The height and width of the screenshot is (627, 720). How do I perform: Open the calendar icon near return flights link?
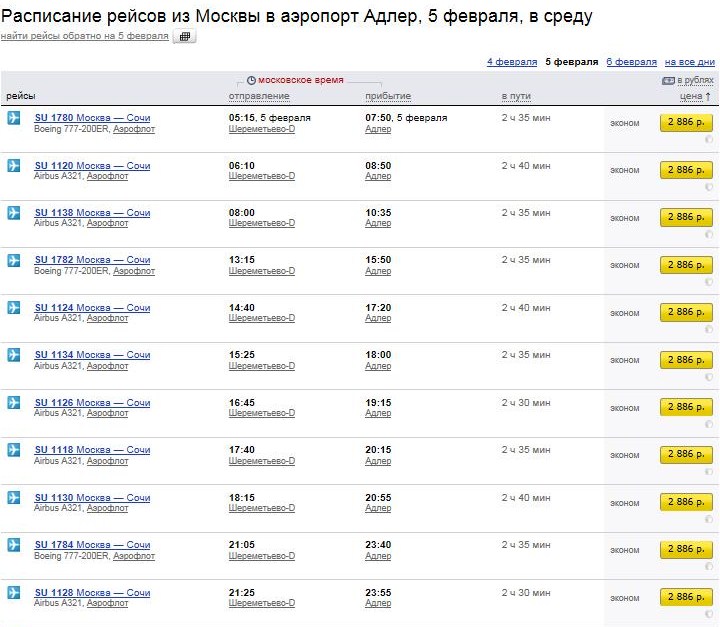click(185, 36)
